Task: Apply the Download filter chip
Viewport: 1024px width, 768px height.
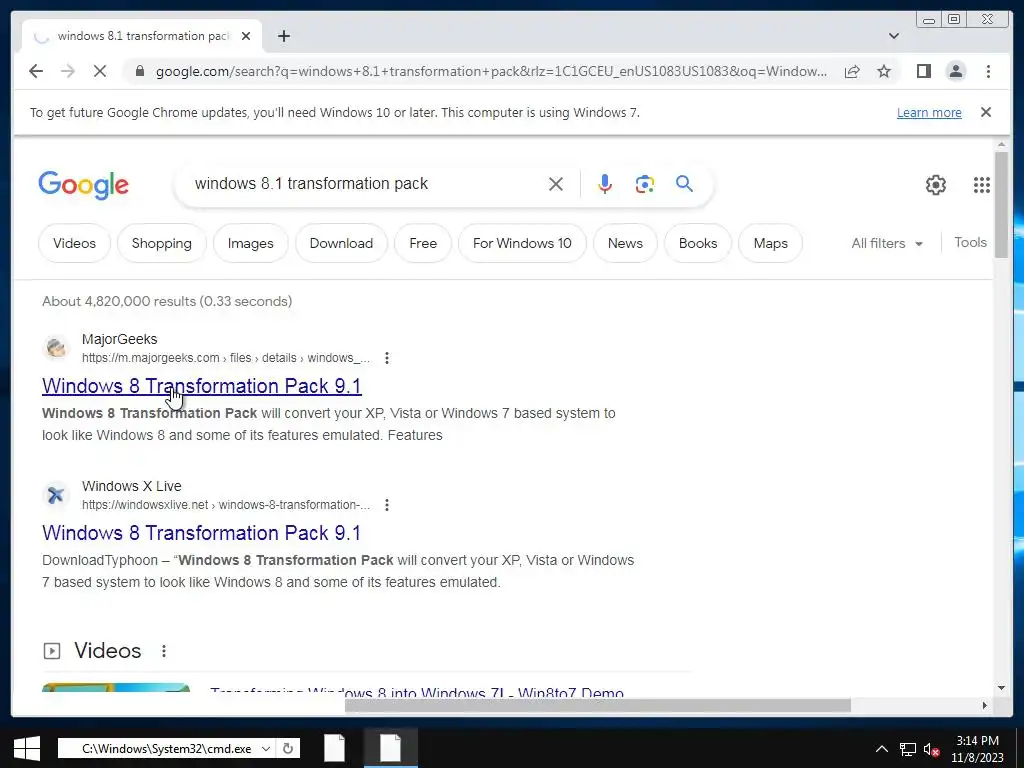Action: [341, 243]
